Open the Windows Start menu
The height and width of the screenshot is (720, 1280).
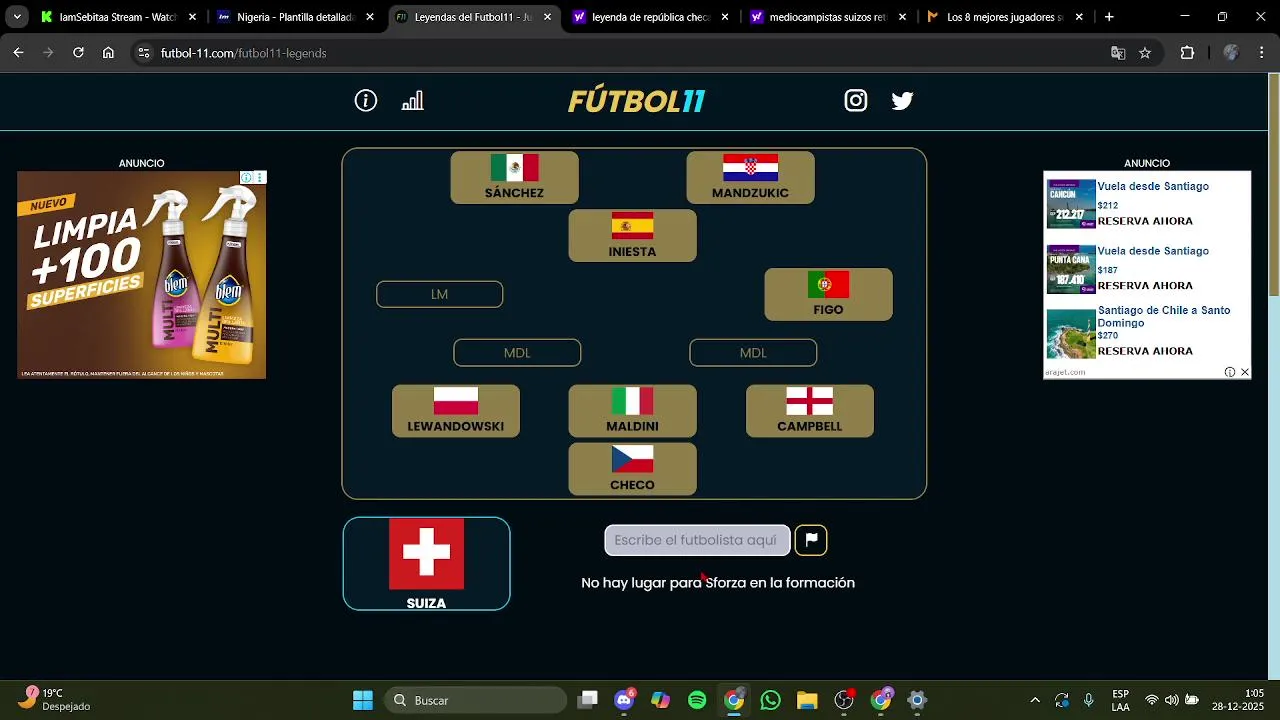click(x=363, y=700)
